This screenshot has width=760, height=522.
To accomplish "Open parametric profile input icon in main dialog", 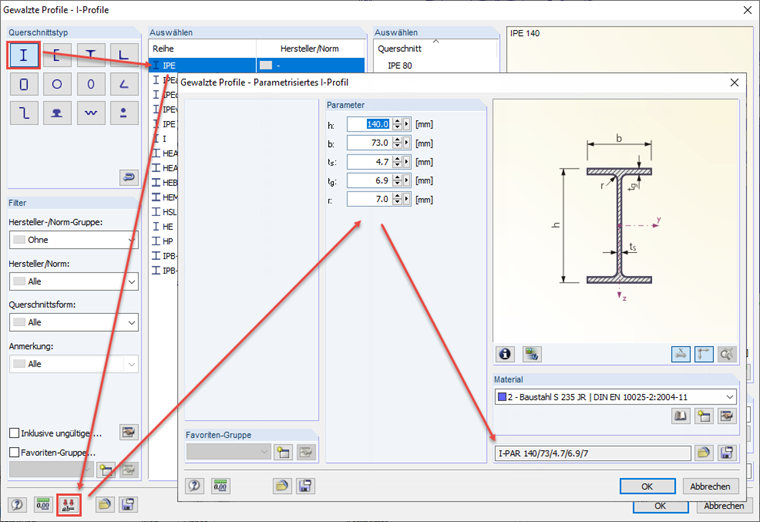I will (68, 505).
